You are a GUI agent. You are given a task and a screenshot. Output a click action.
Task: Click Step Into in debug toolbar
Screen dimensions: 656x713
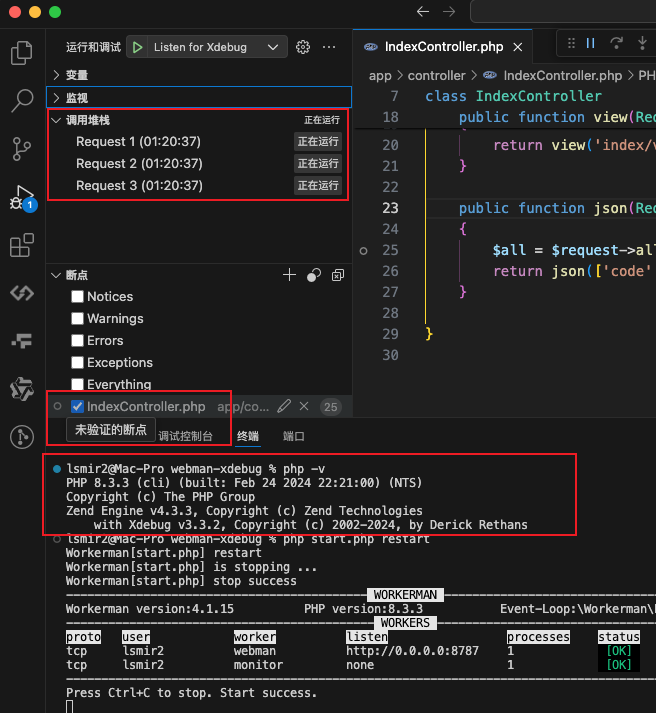tap(642, 43)
